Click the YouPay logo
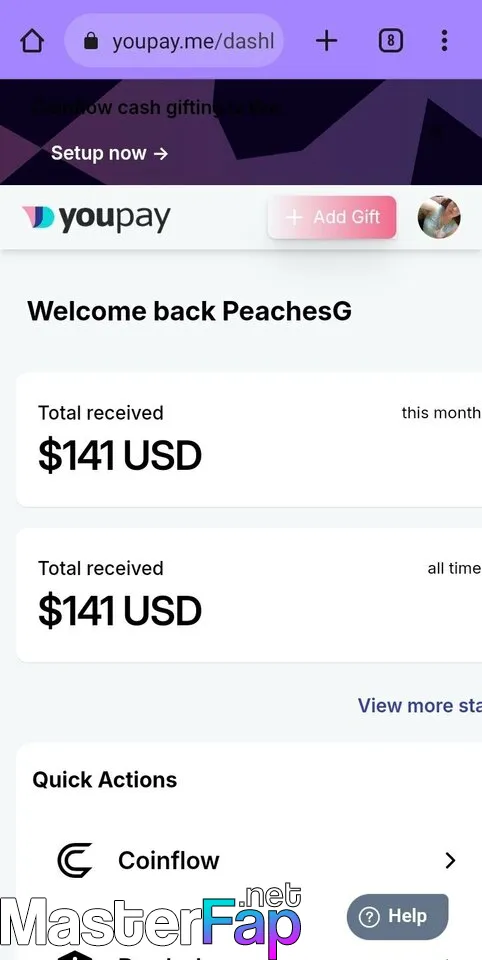 (96, 218)
